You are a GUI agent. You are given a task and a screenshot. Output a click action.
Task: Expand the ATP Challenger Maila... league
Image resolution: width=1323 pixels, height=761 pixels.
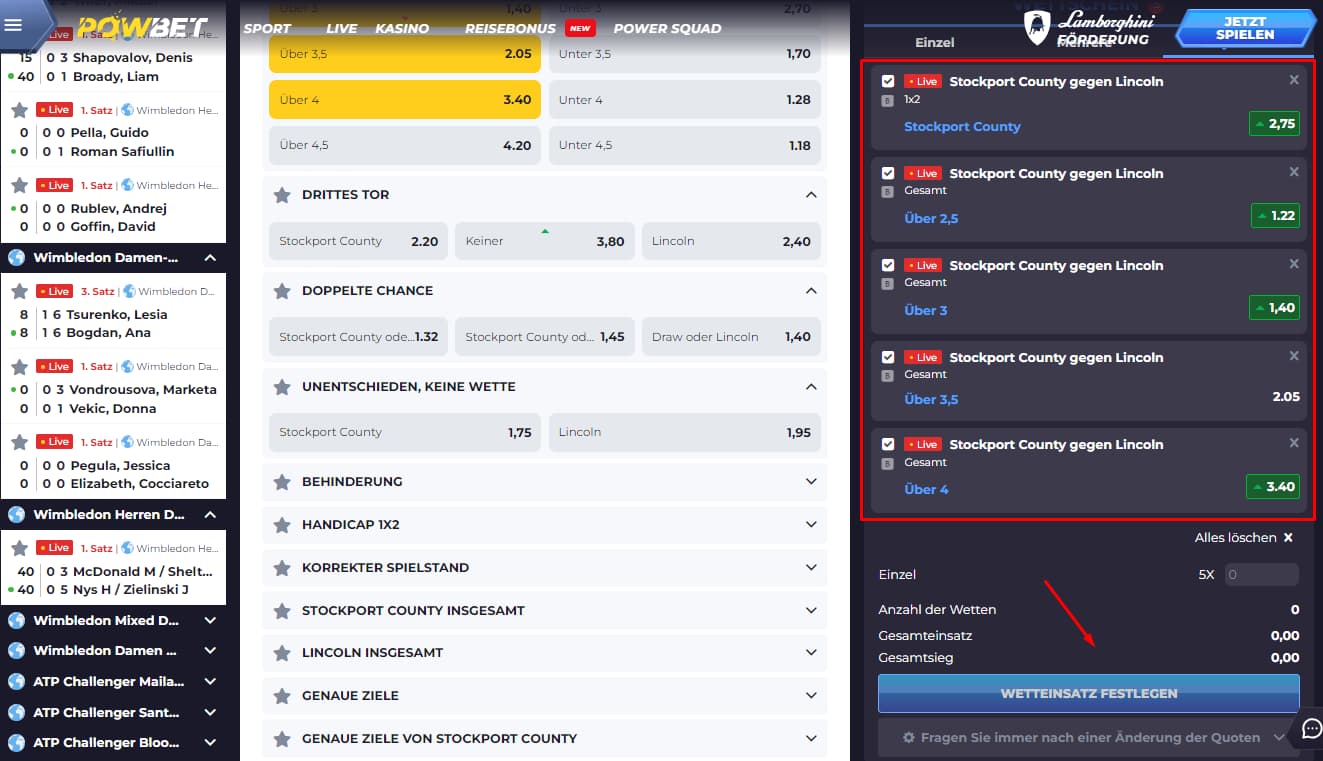[x=210, y=682]
